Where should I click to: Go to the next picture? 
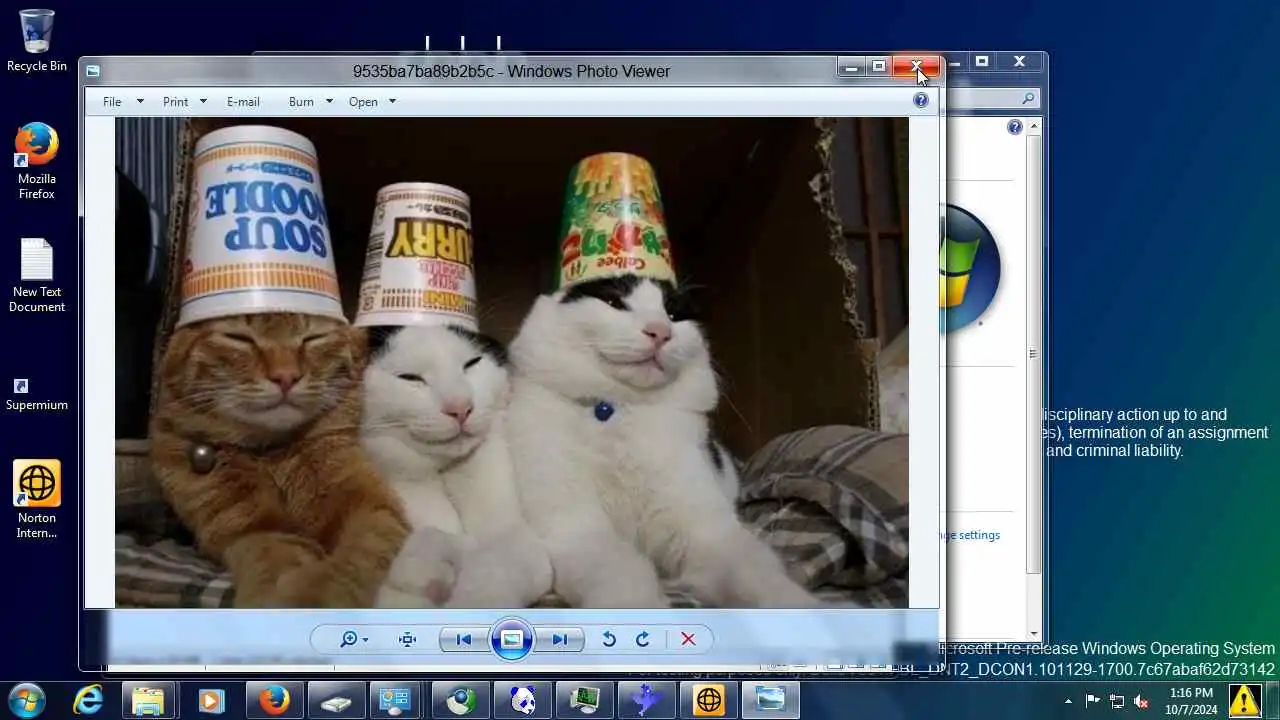point(559,639)
